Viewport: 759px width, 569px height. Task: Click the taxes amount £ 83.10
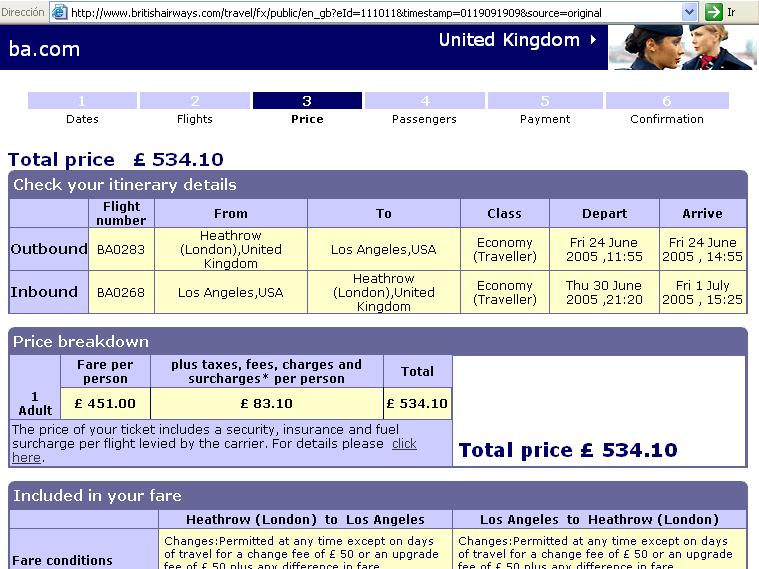coord(267,403)
